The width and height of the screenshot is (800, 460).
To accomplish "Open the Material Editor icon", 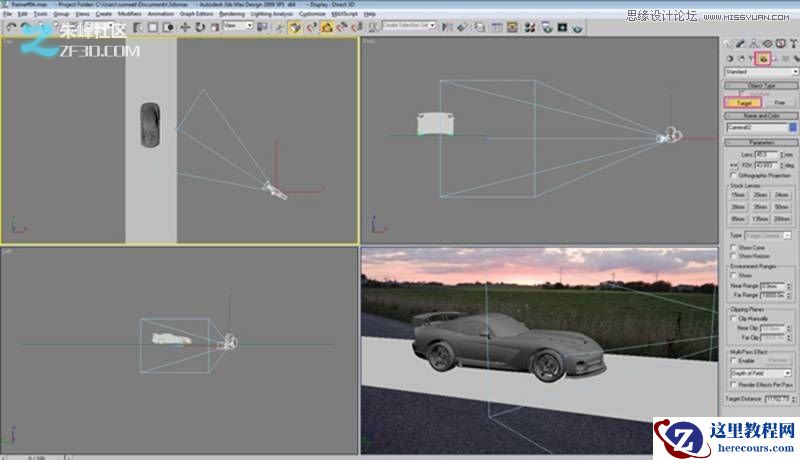I will (530, 27).
